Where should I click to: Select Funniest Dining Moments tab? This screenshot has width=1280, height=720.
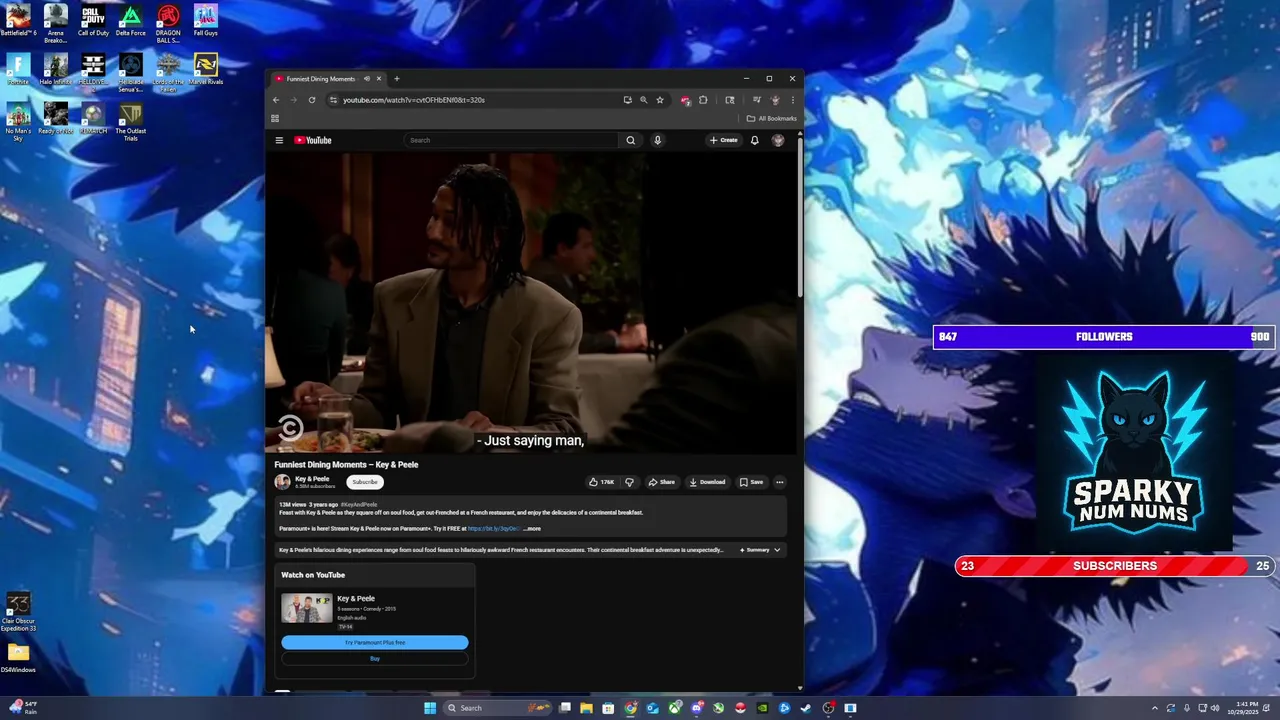point(321,79)
